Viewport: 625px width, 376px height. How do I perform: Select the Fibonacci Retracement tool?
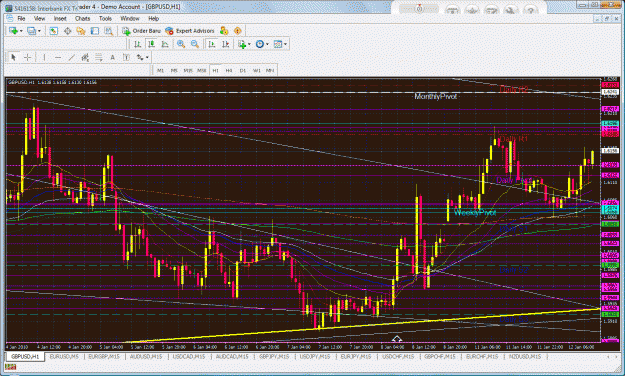coord(98,57)
